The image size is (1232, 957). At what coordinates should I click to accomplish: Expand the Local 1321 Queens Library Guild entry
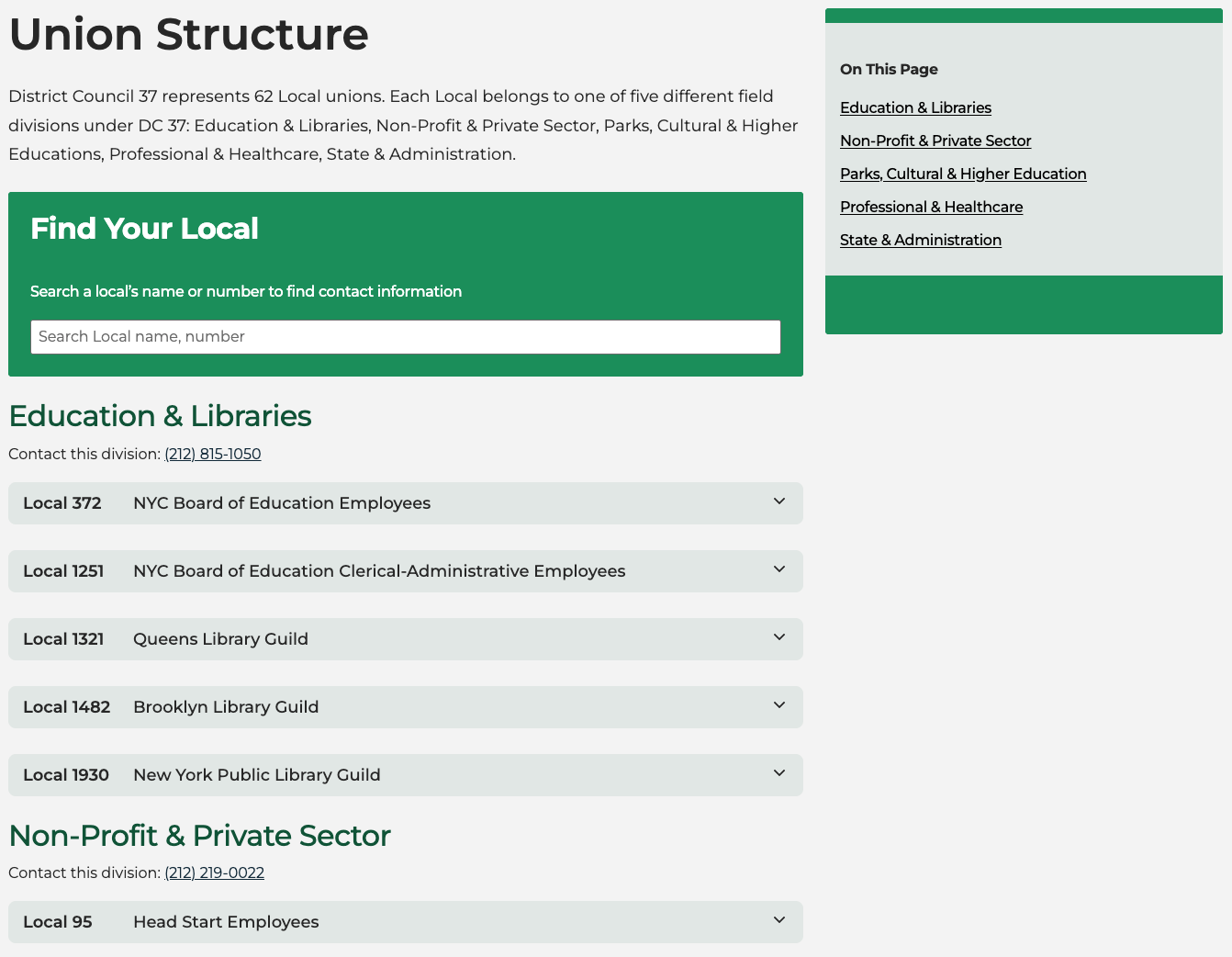tap(778, 637)
